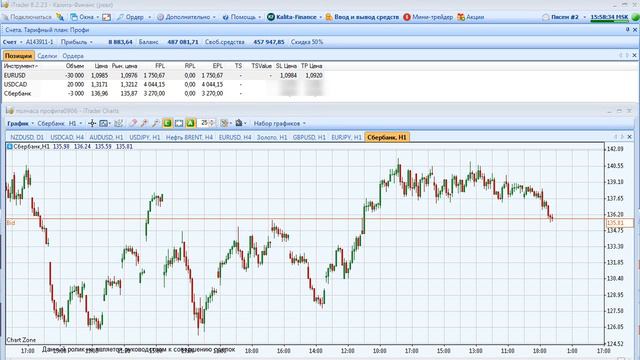Open the Акции promotions button
Image resolution: width=640 pixels, height=360 pixels.
471,17
